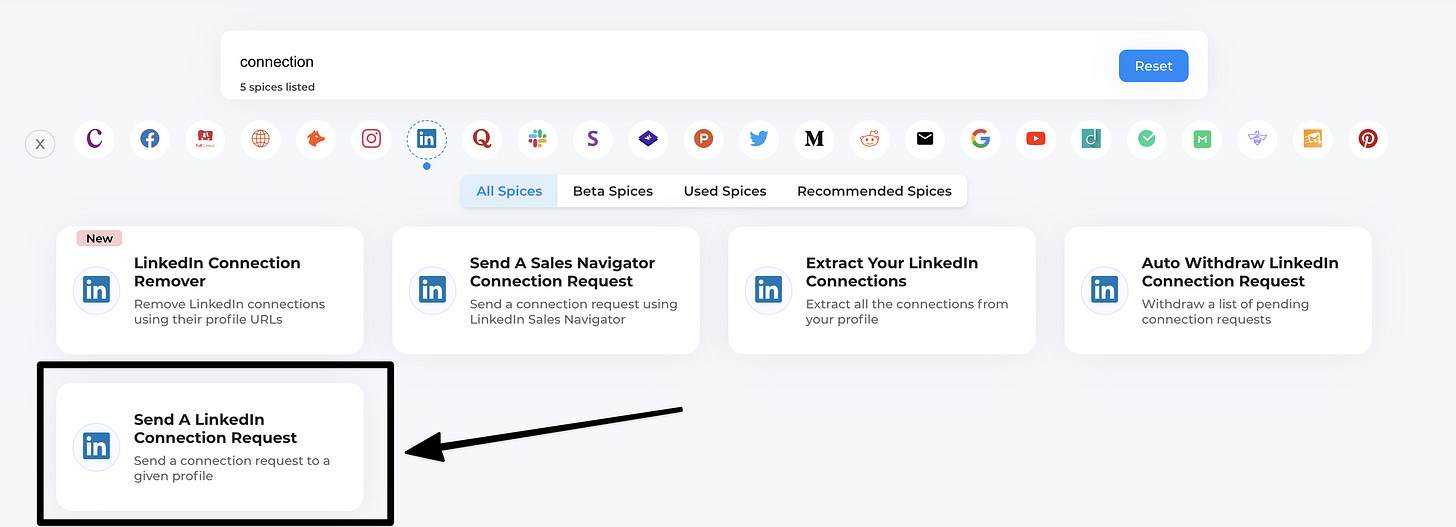
Task: Open the Recommended Spices tab
Action: (x=874, y=191)
